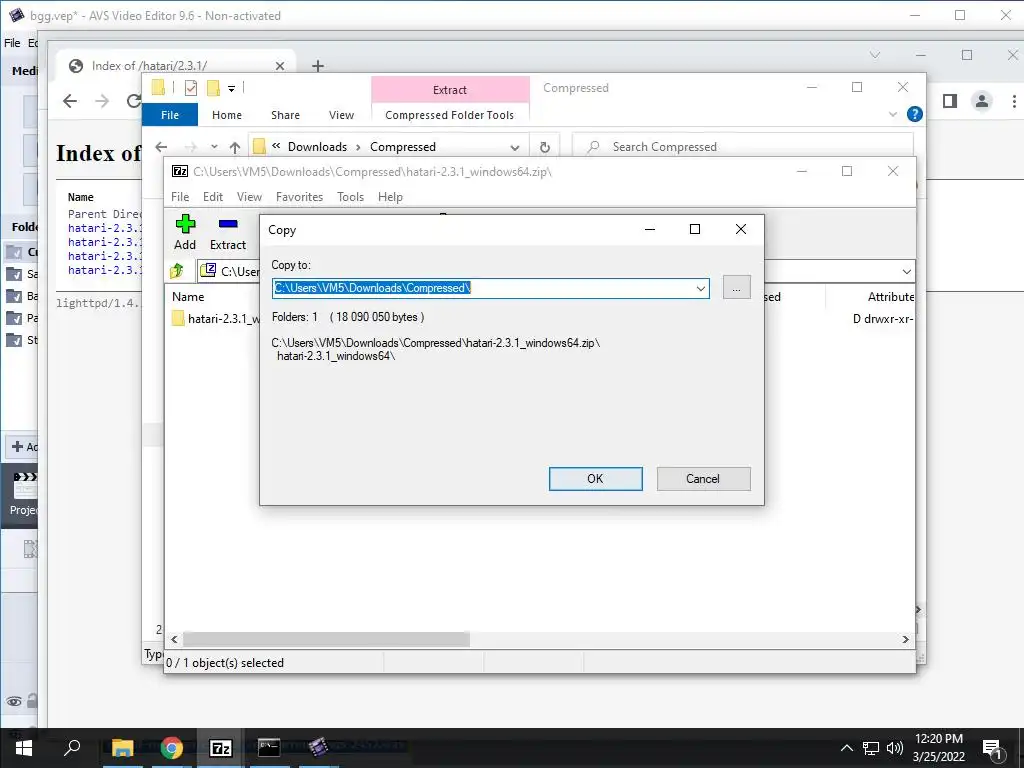Switch to the Home ribbon tab in Explorer
The image size is (1024, 768).
[227, 115]
